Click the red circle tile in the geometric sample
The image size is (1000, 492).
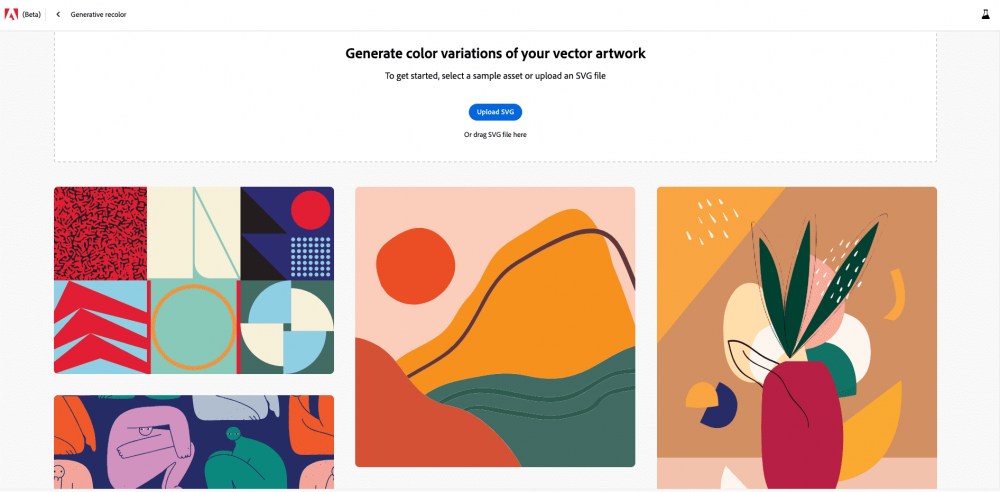coord(311,210)
